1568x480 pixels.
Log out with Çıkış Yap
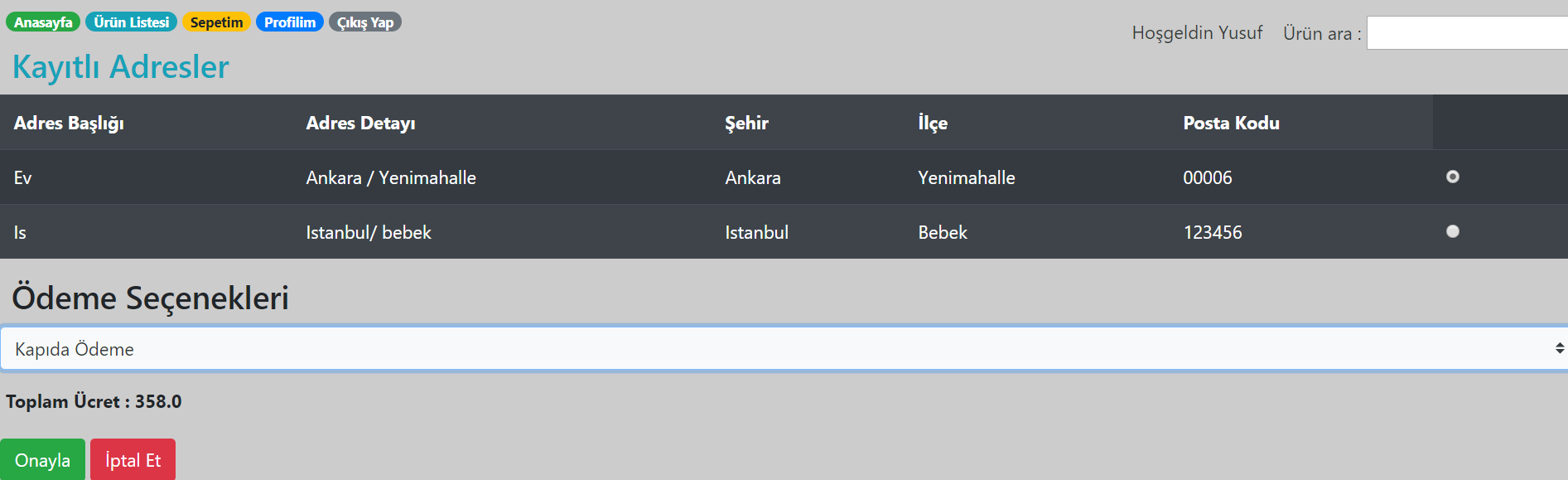click(364, 22)
